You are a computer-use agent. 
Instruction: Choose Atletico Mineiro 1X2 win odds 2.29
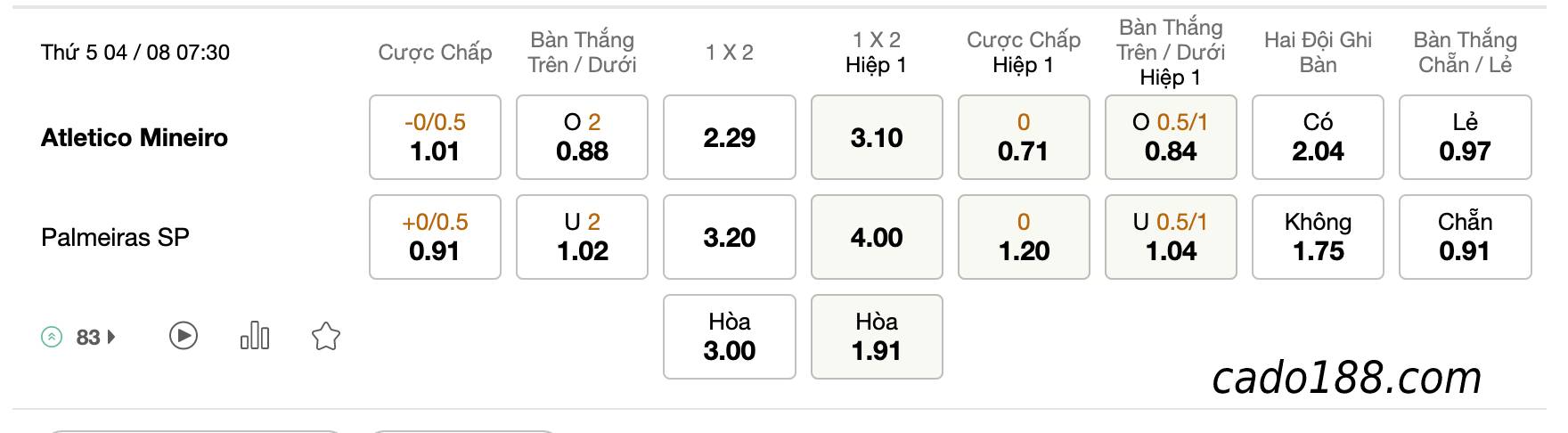coord(730,137)
